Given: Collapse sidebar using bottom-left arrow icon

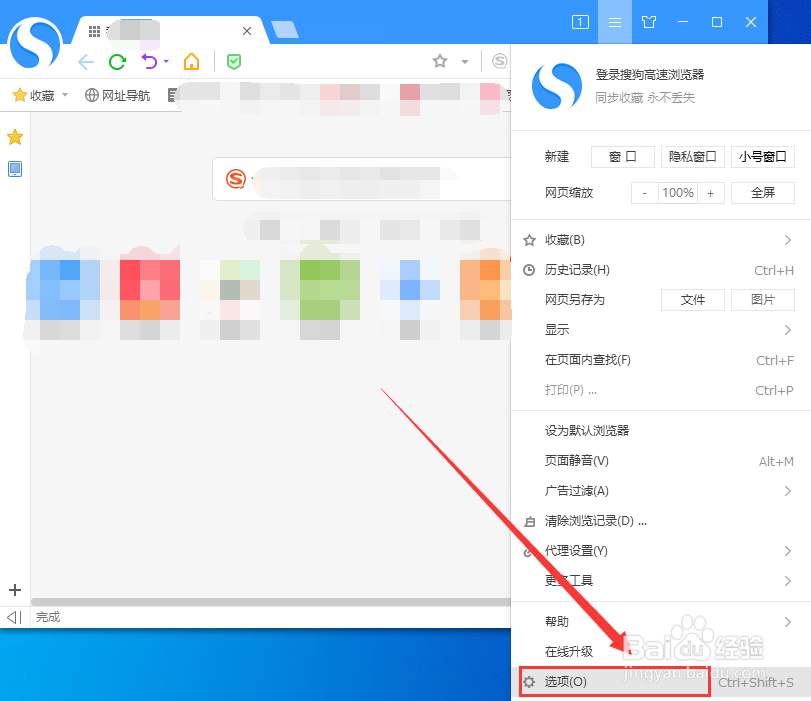Looking at the screenshot, I should 14,617.
